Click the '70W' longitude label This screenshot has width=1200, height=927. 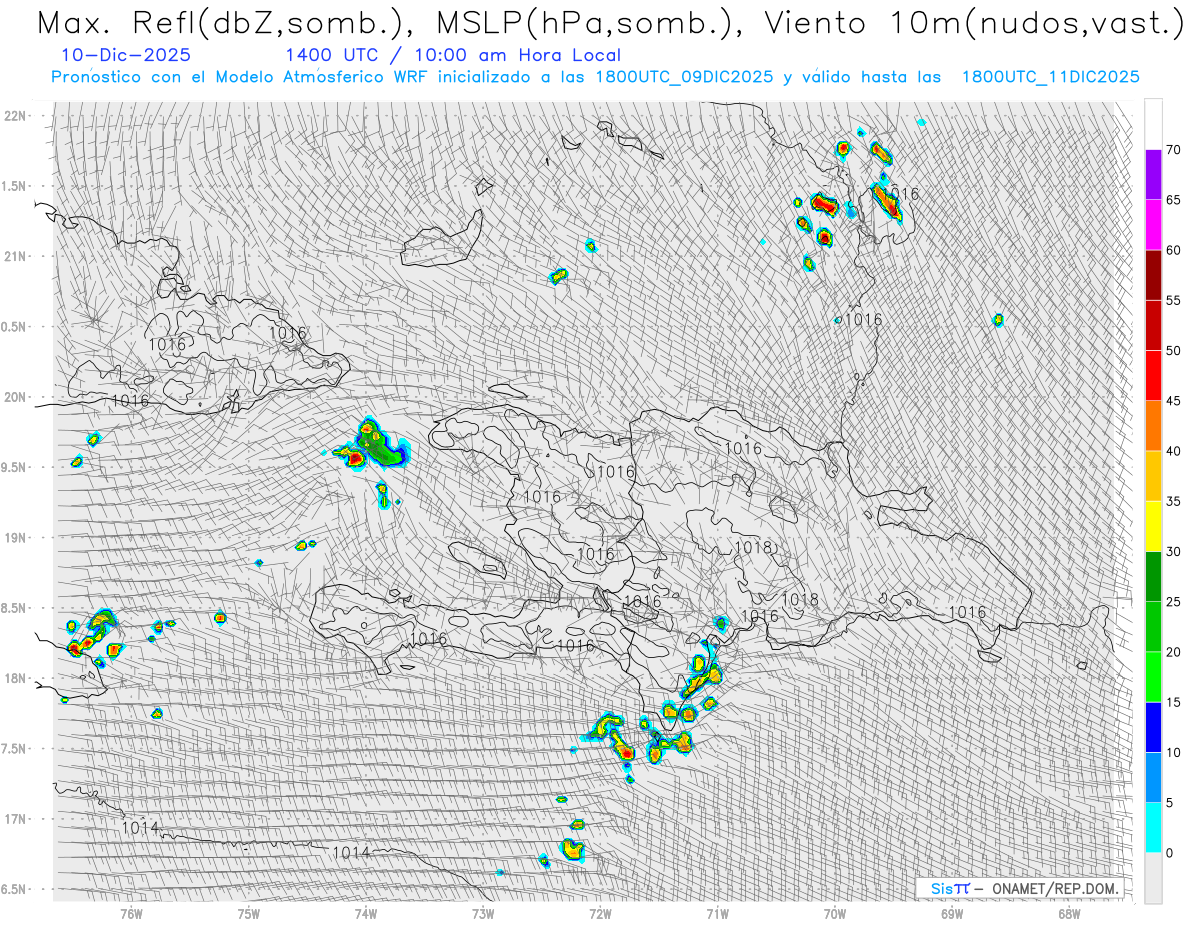[835, 913]
